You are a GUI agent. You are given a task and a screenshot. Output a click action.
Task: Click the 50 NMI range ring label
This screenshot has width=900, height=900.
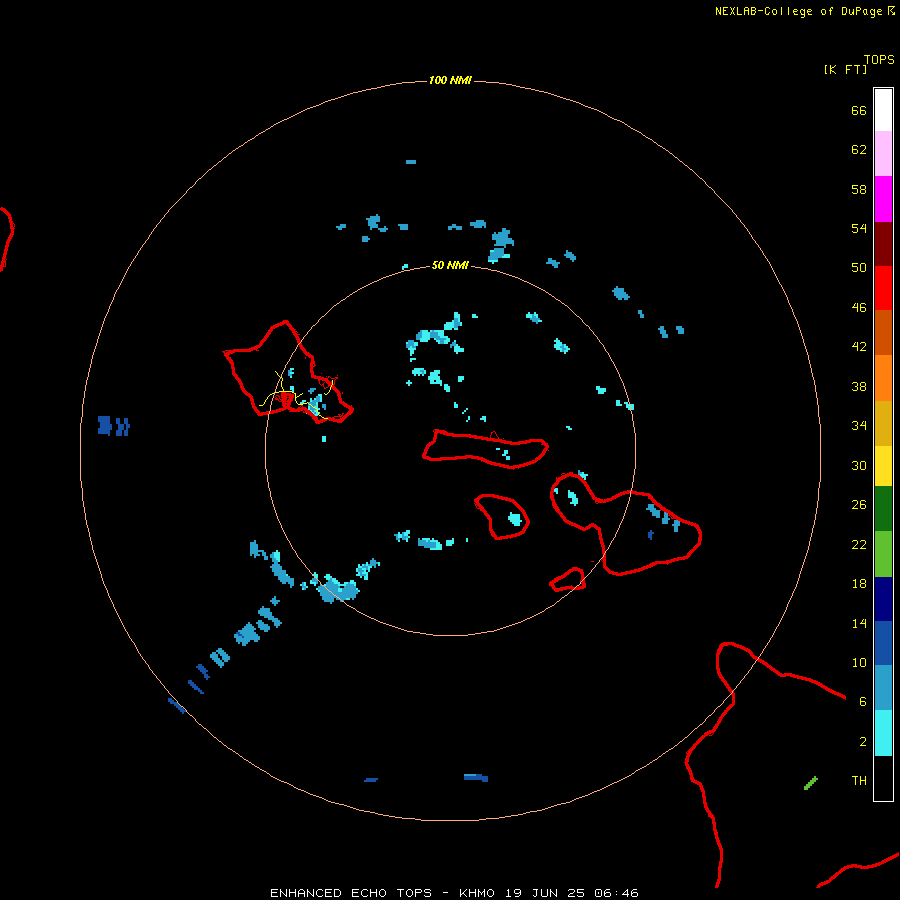[450, 265]
